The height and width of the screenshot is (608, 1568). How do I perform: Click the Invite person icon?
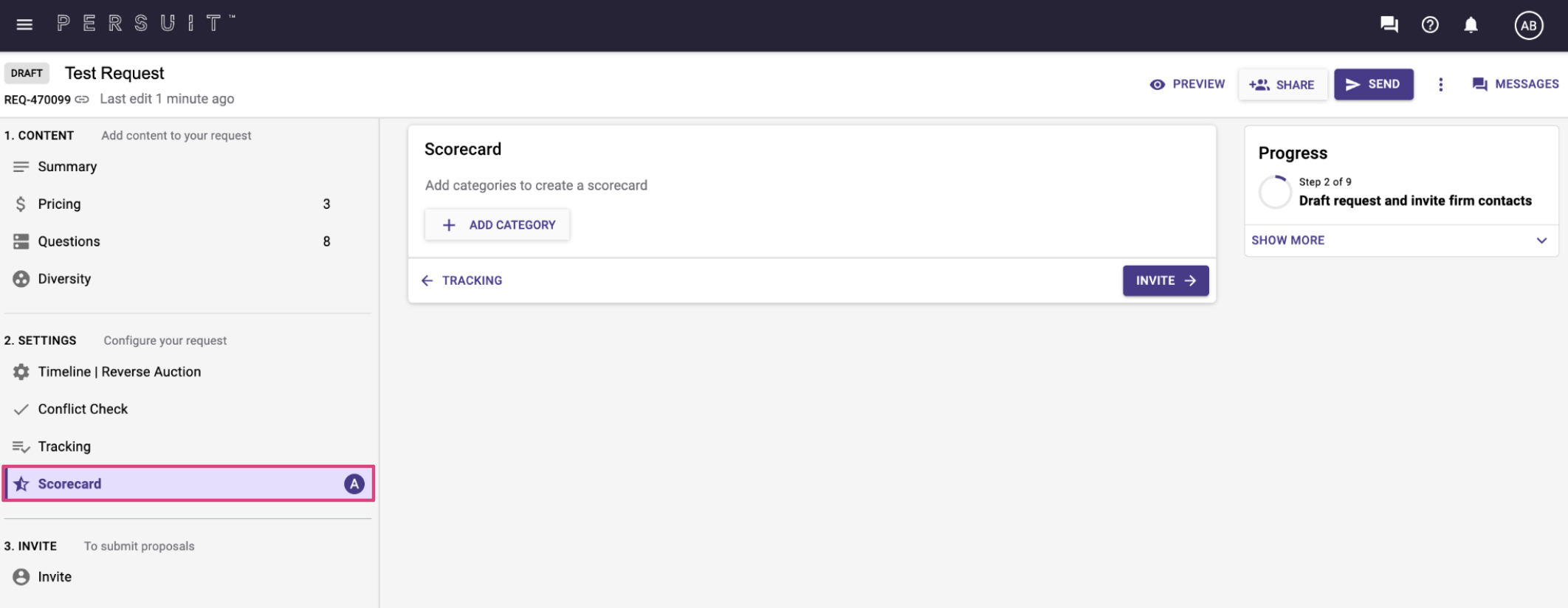tap(21, 577)
